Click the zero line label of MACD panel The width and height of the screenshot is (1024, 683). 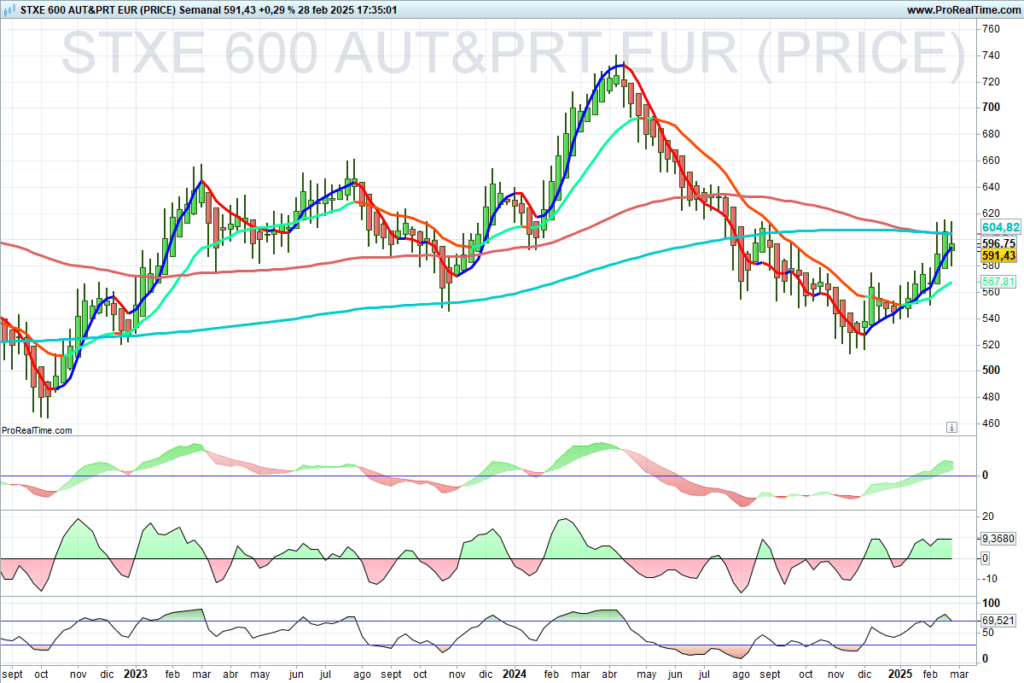pos(984,475)
